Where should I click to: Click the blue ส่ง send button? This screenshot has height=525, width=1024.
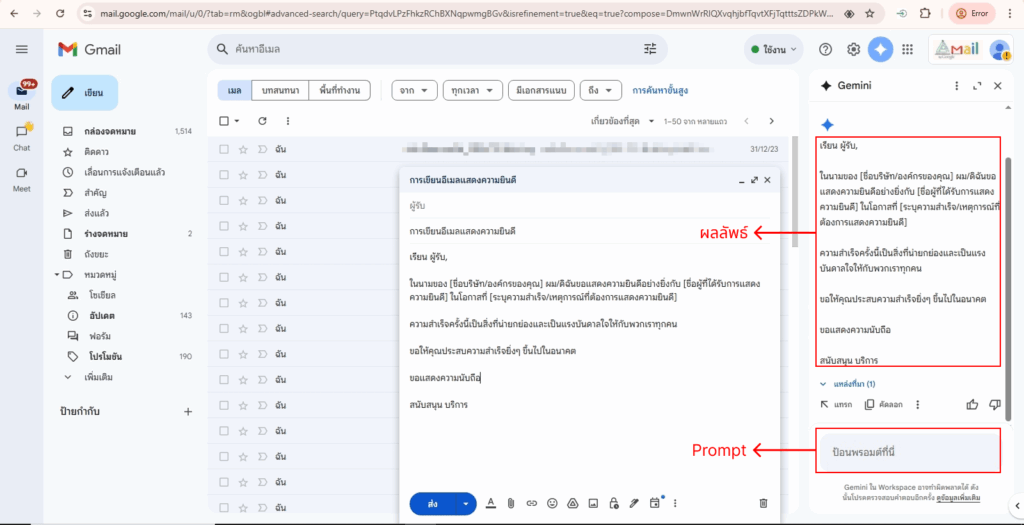coord(432,503)
